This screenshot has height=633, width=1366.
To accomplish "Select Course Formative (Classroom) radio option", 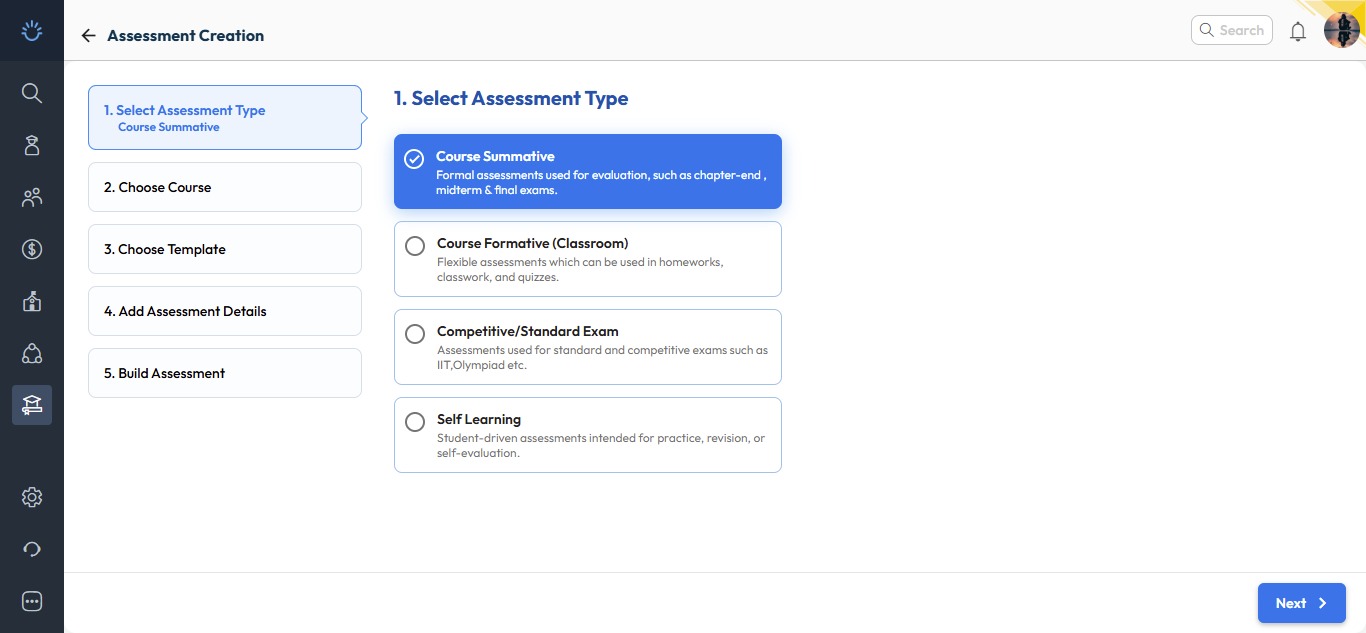I will tap(415, 246).
